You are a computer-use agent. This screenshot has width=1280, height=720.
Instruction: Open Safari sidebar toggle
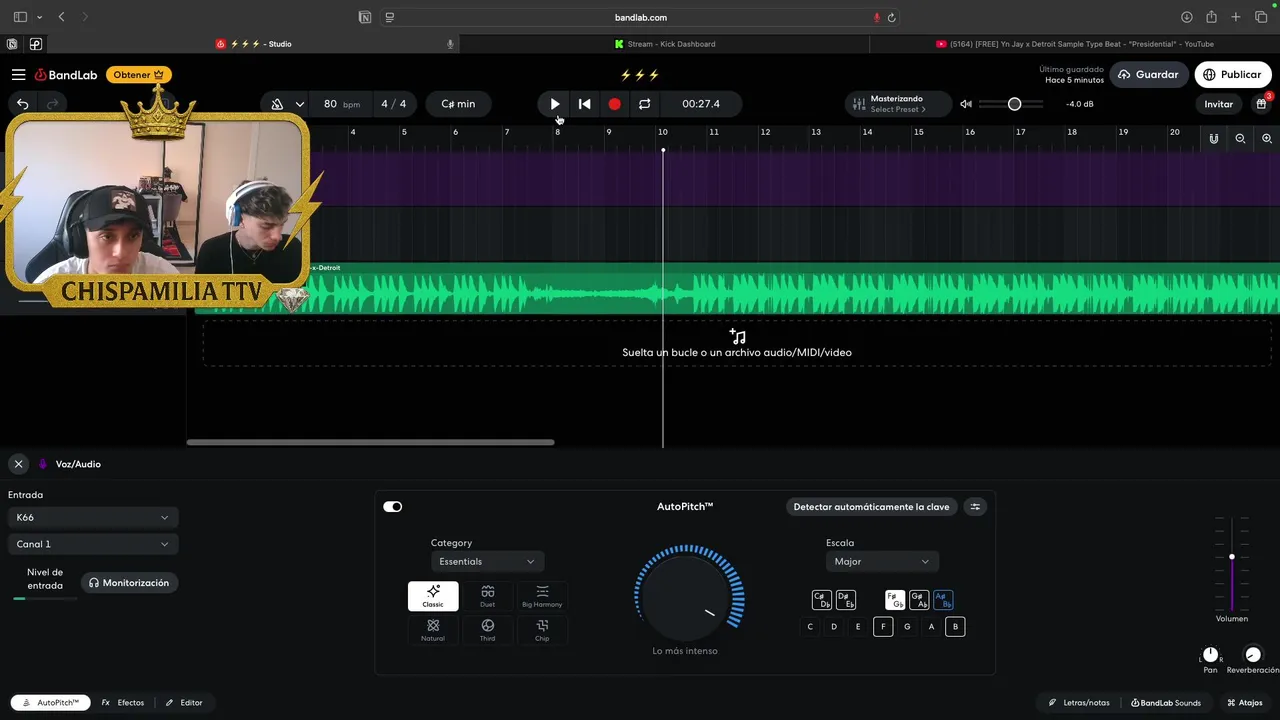point(20,17)
